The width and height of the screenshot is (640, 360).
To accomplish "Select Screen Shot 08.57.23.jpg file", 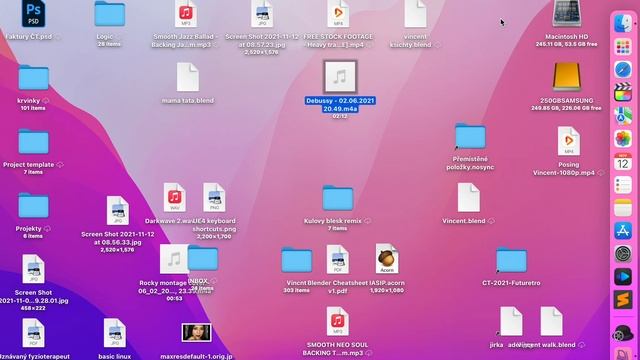I will pyautogui.click(x=262, y=13).
